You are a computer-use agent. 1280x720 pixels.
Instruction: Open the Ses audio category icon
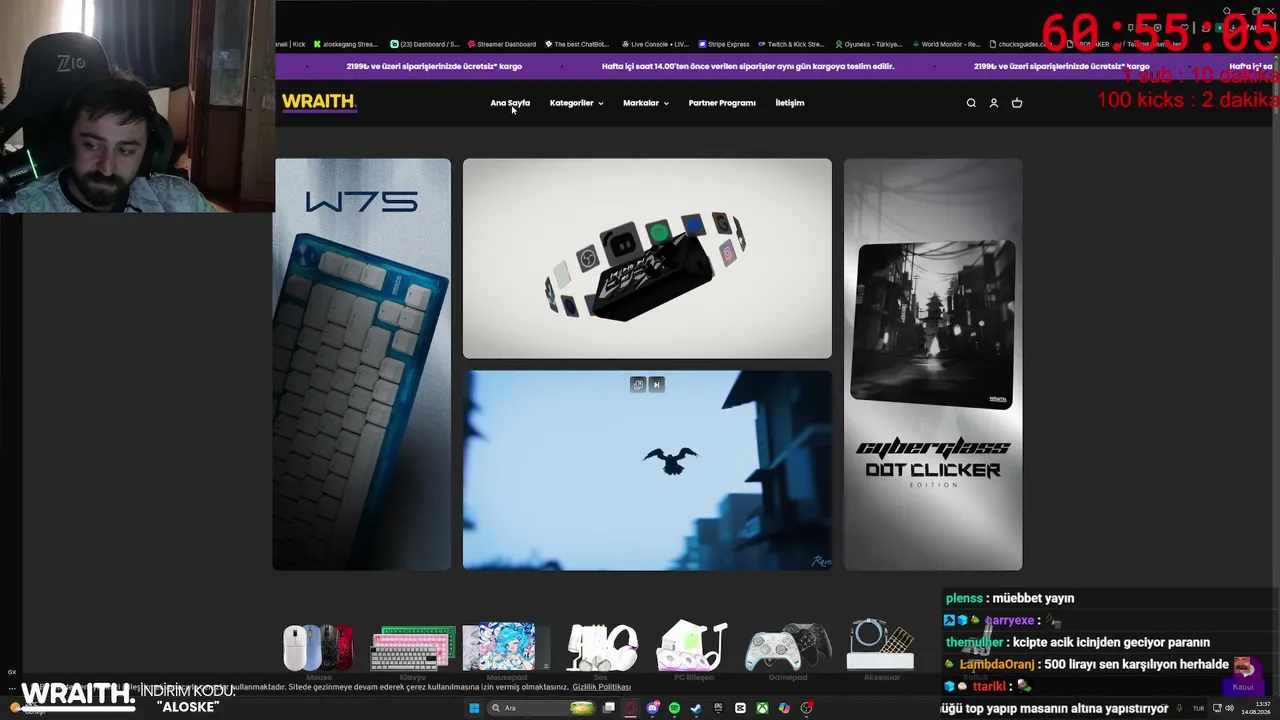click(602, 648)
